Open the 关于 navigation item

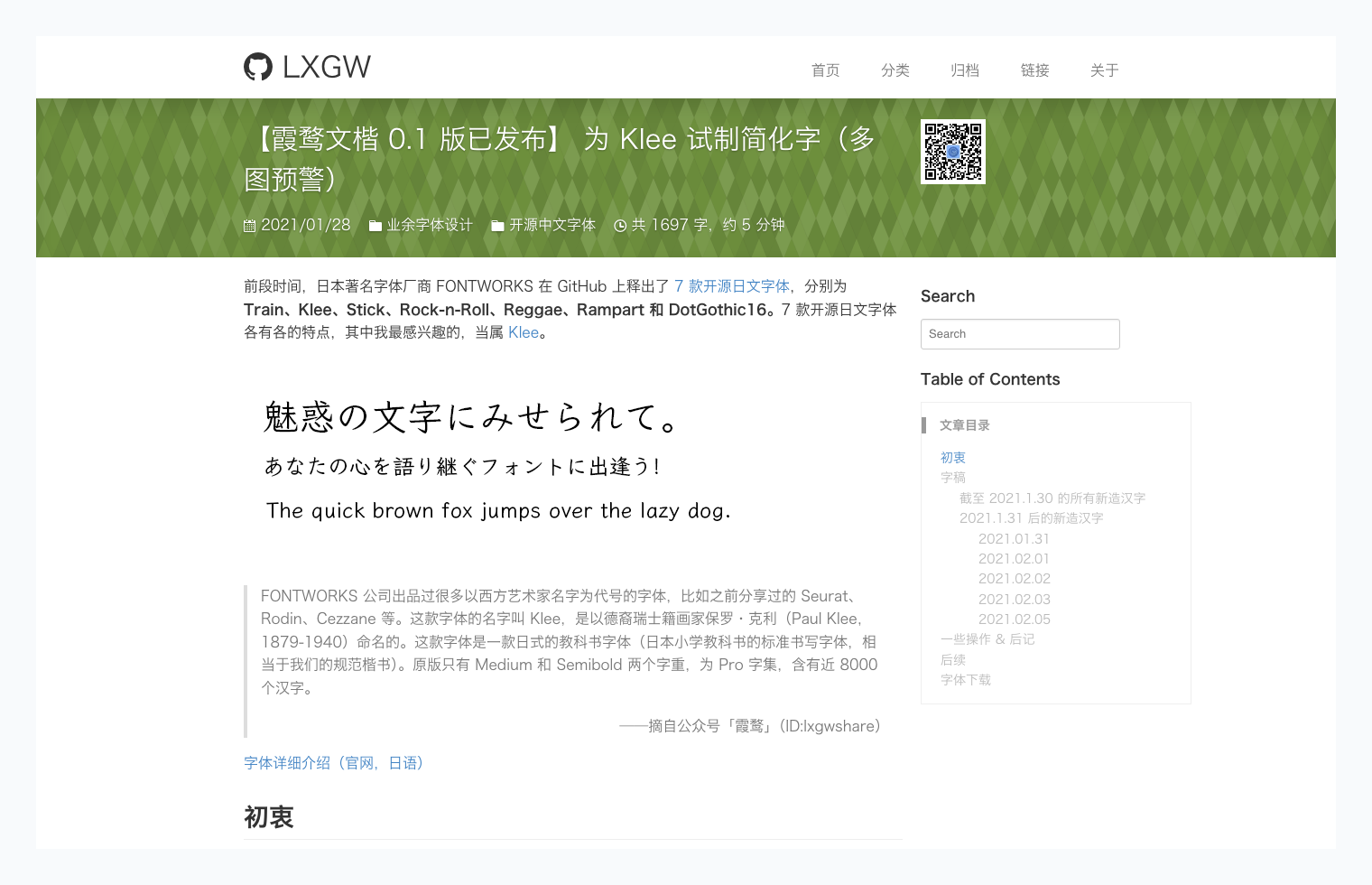point(1104,70)
